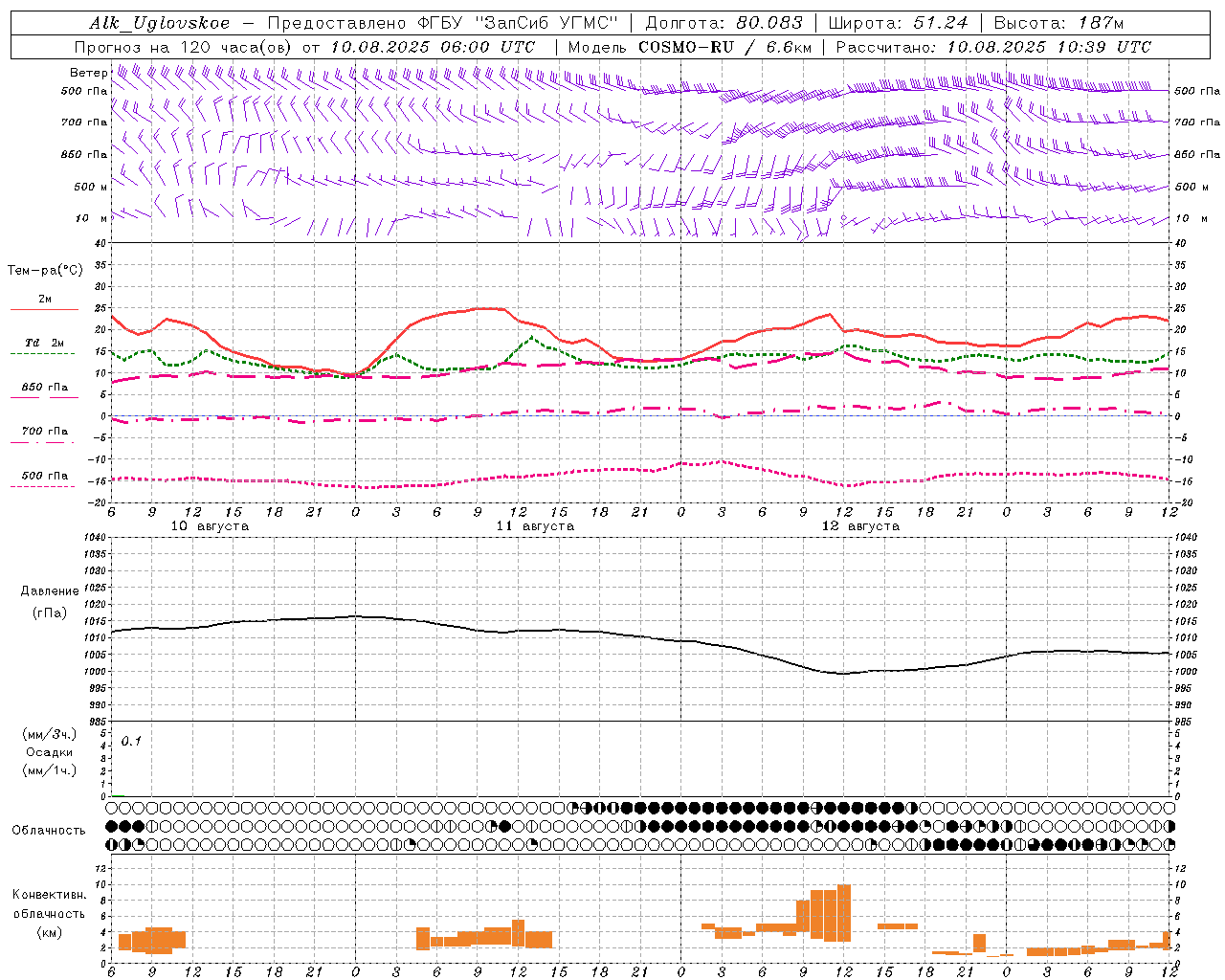Click the 700 гПа temperature legend entry
This screenshot has height=980, width=1225.
(44, 432)
